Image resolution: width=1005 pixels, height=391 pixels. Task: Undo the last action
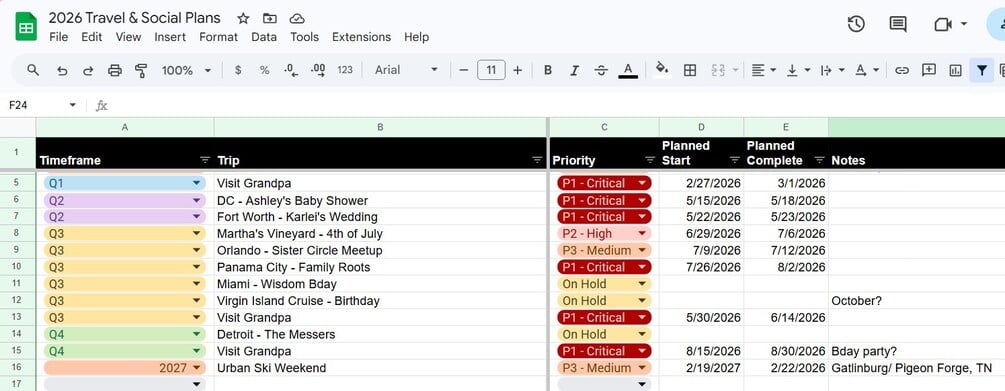[x=62, y=71]
